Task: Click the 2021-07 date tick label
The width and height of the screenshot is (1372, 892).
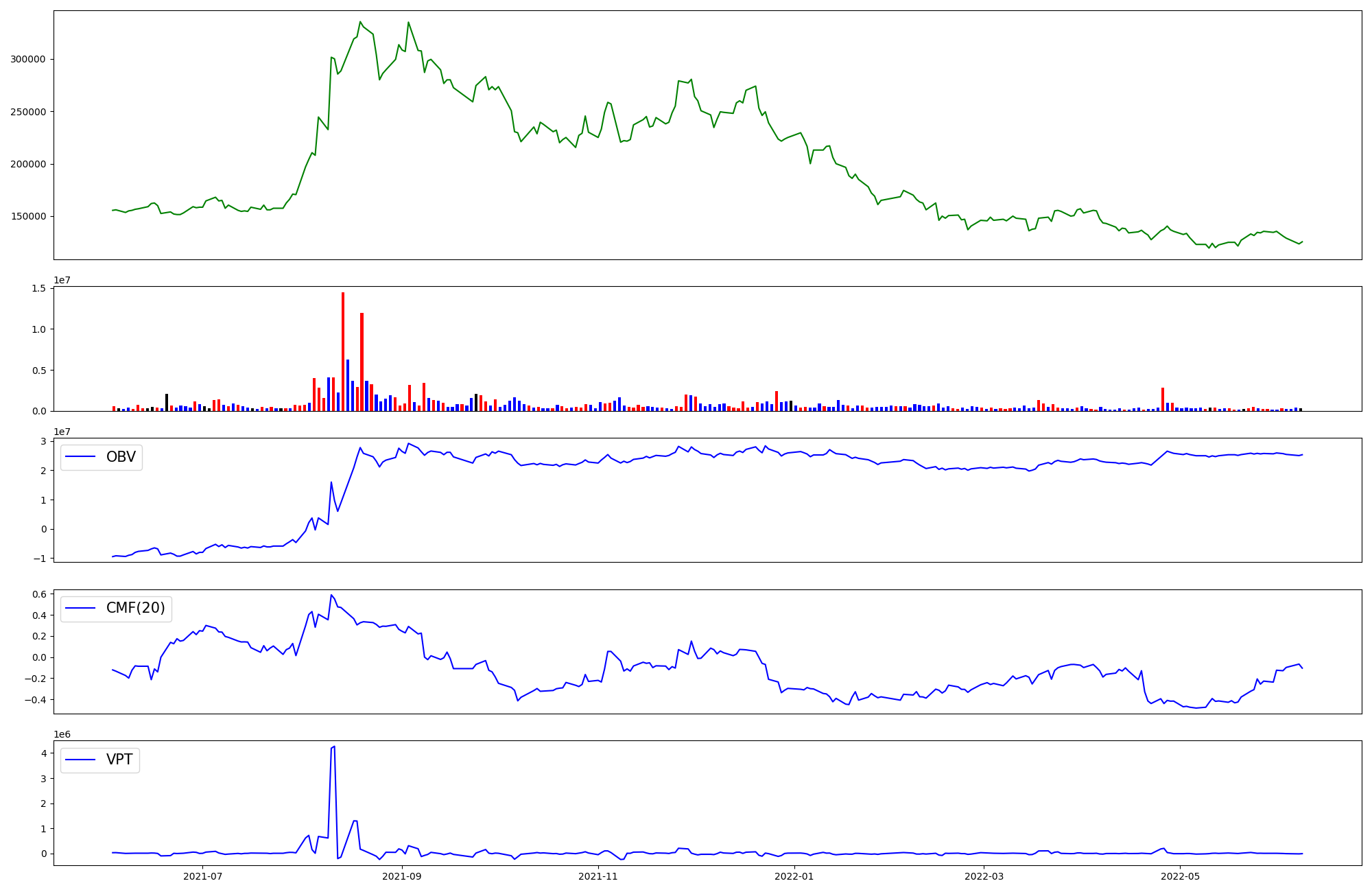Action: pos(203,876)
